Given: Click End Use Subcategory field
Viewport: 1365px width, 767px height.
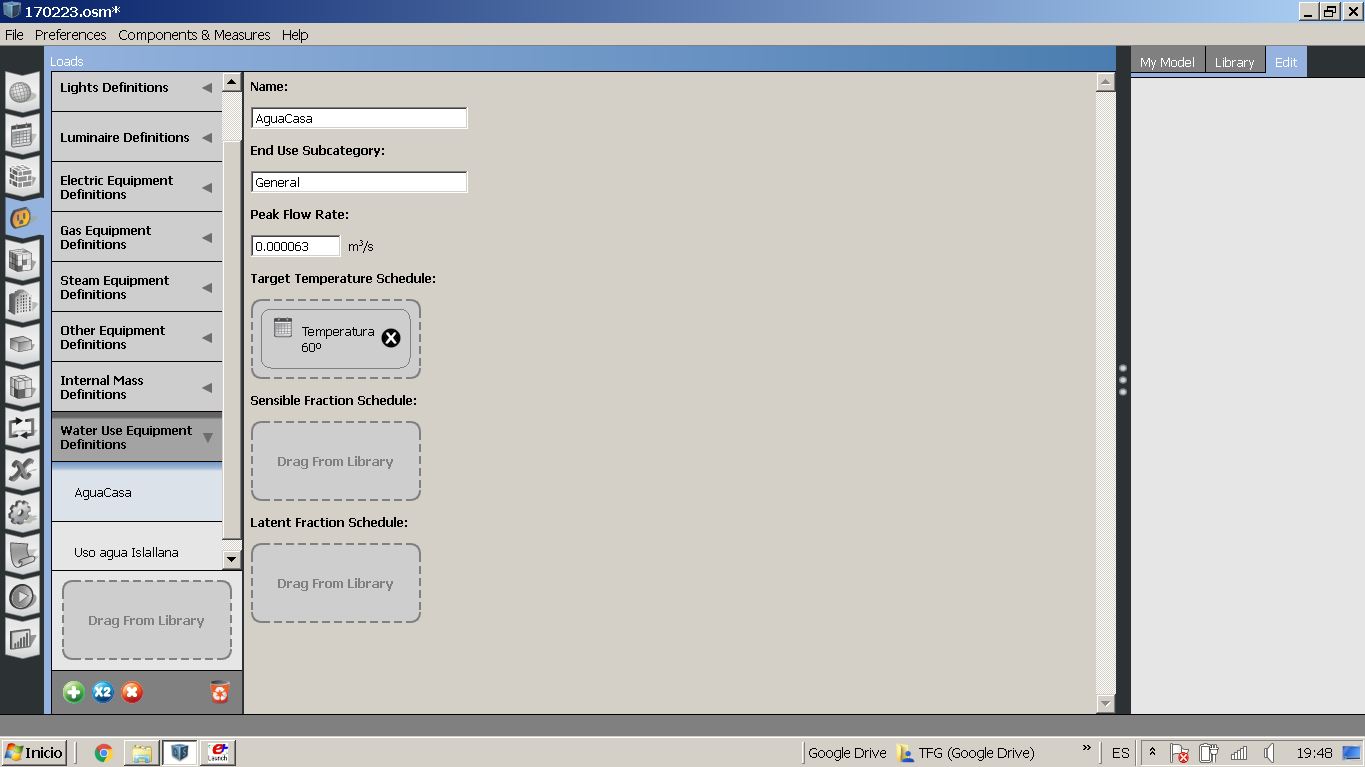Looking at the screenshot, I should [359, 182].
